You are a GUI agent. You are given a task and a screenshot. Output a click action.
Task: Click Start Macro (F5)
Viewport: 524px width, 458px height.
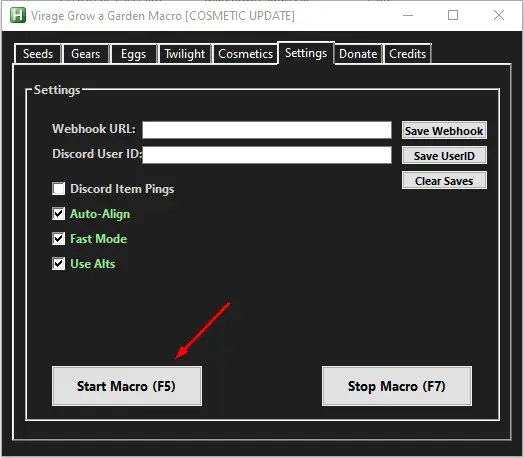pyautogui.click(x=127, y=386)
